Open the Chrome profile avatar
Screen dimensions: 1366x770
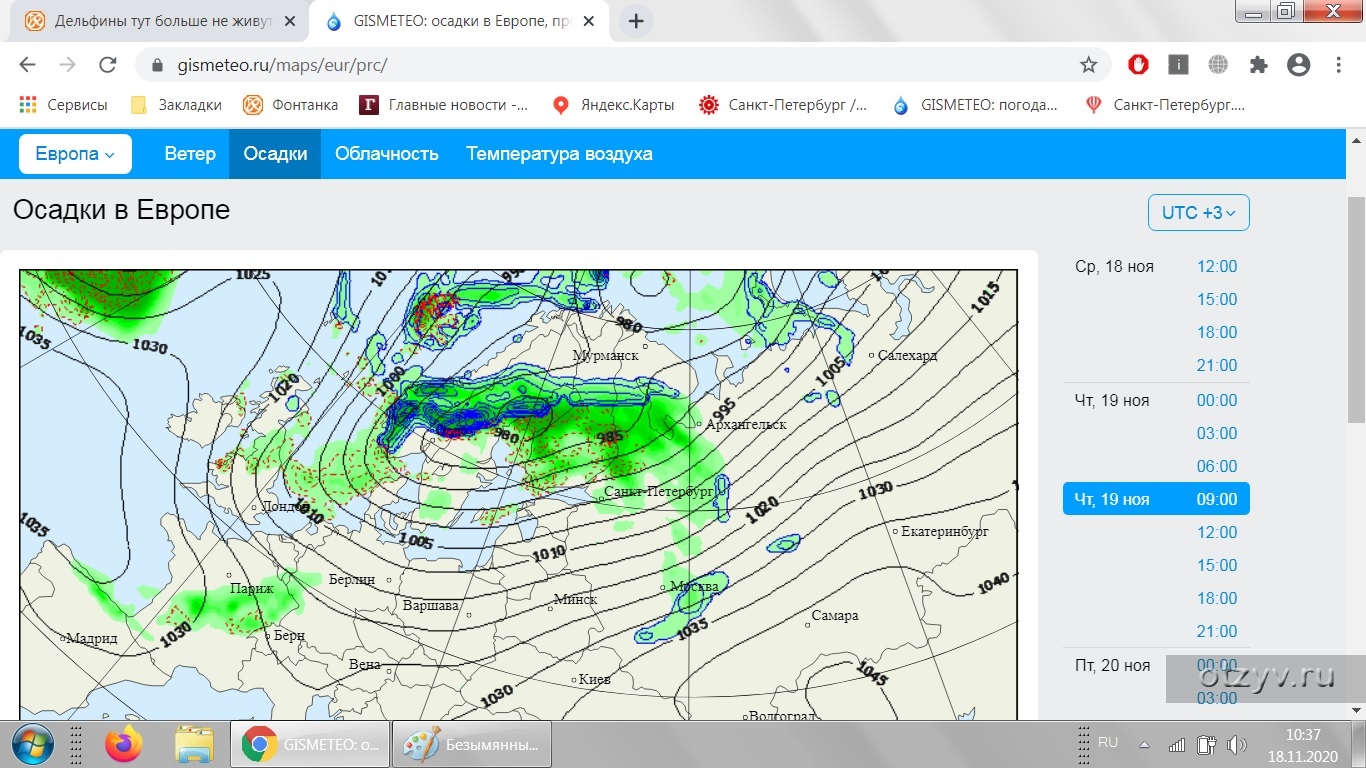coord(1298,65)
